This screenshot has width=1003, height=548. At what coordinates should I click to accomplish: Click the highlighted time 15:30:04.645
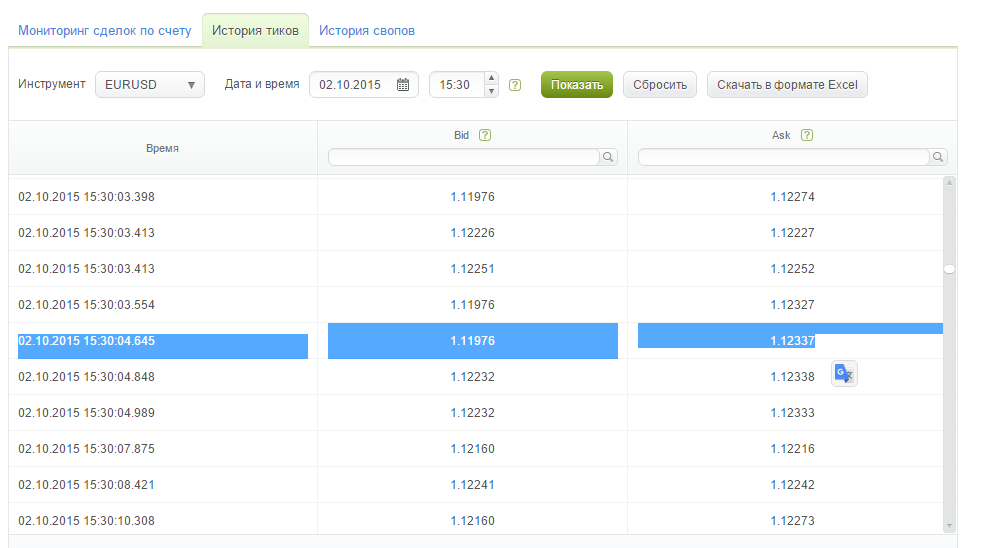[x=86, y=341]
